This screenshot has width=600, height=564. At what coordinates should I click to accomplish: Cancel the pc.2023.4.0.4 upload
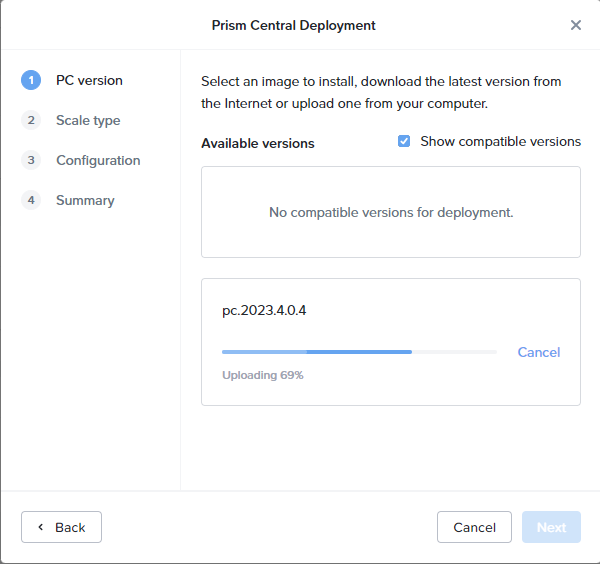click(538, 352)
